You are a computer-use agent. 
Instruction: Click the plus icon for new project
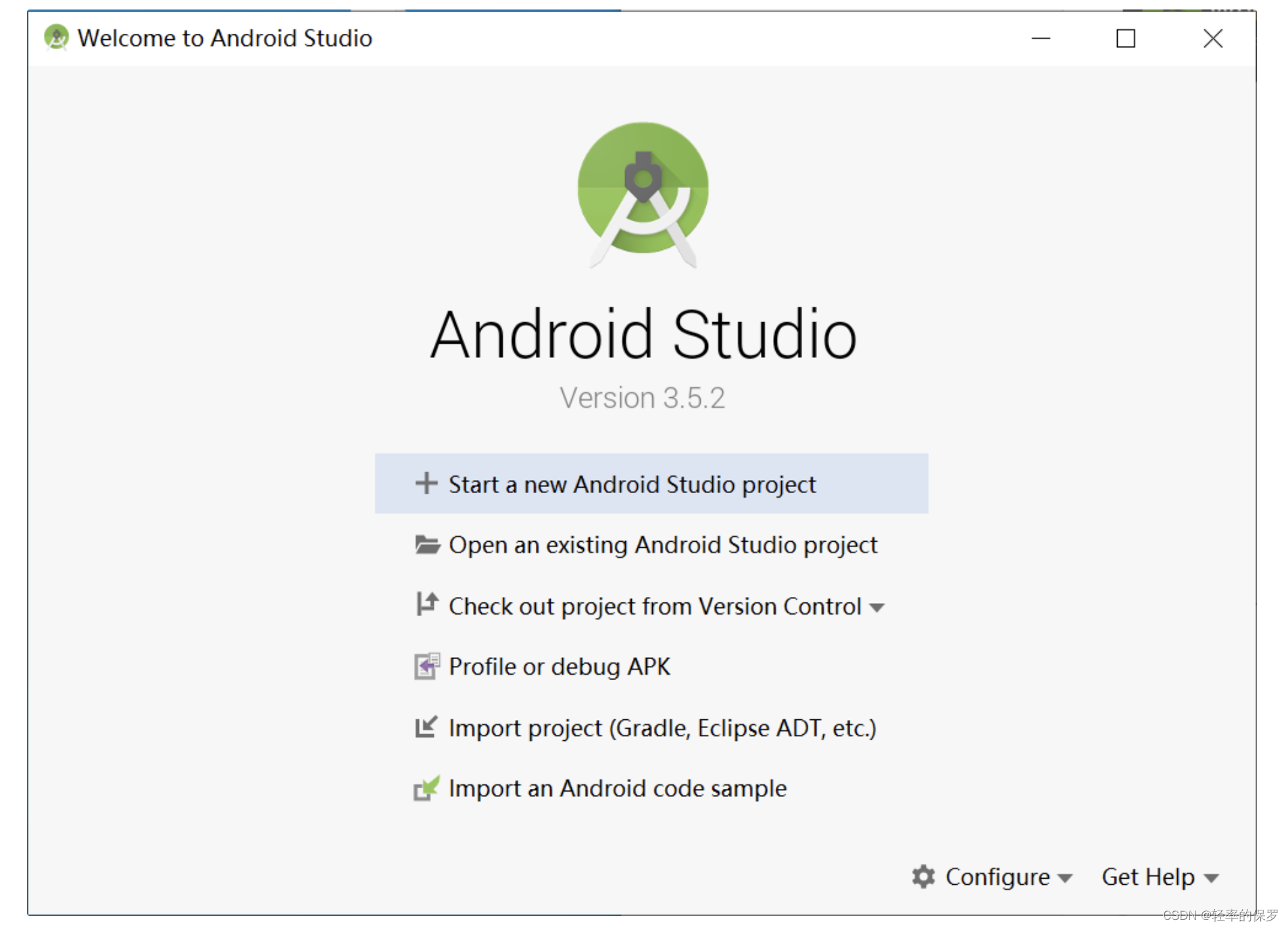click(426, 484)
